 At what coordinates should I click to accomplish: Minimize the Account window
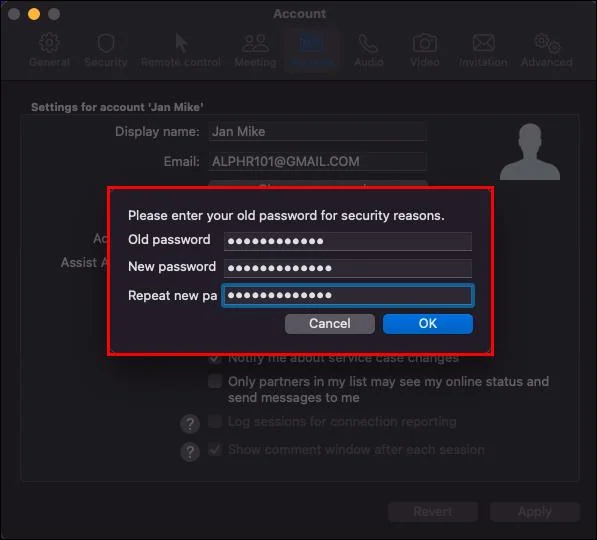(34, 14)
